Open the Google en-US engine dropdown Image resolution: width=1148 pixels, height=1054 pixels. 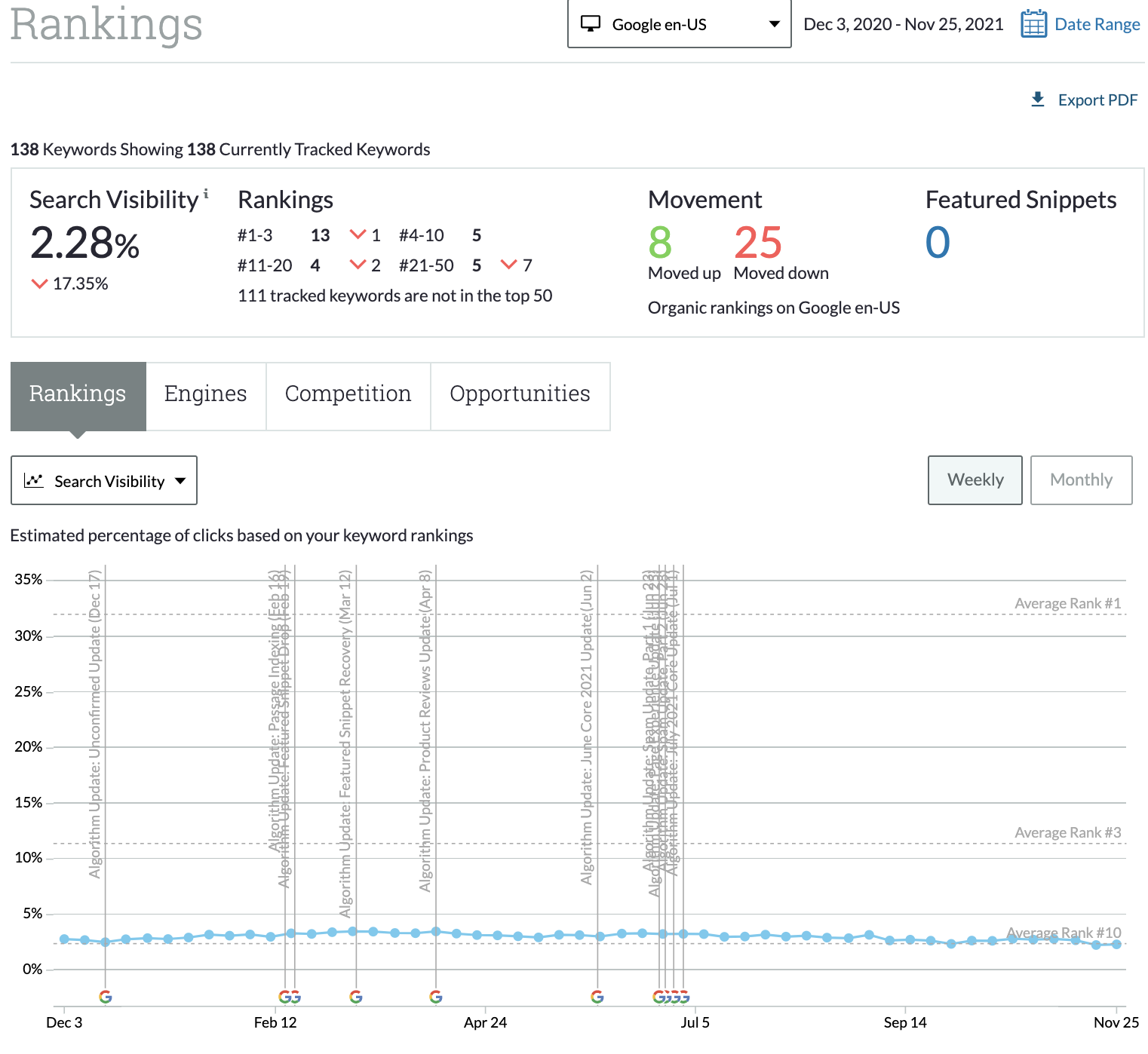[x=679, y=24]
